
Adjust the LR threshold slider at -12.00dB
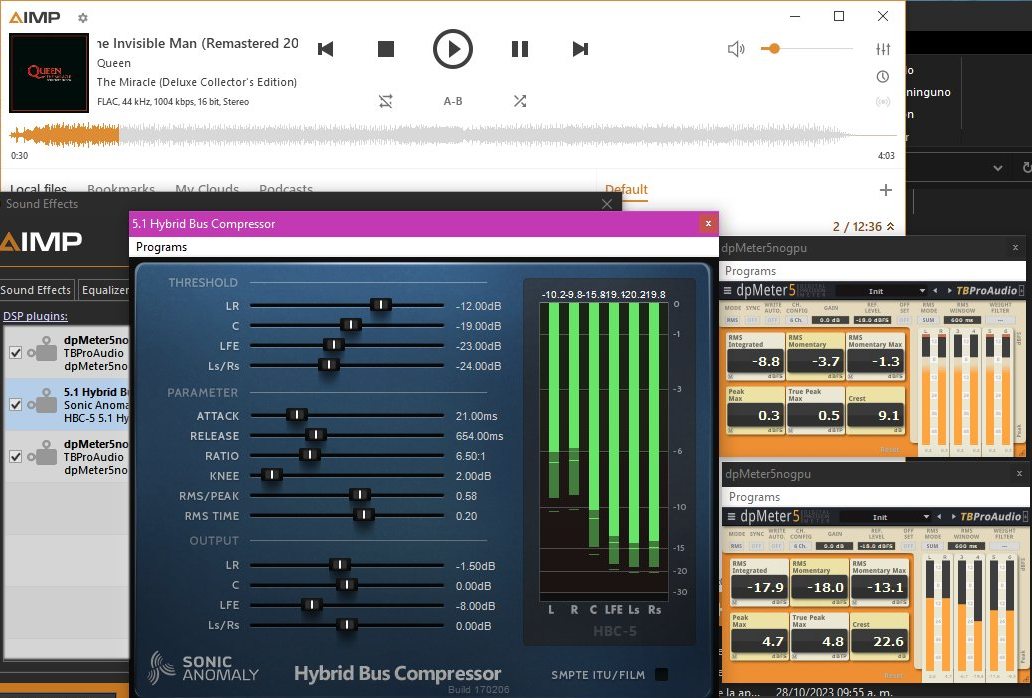pos(381,305)
